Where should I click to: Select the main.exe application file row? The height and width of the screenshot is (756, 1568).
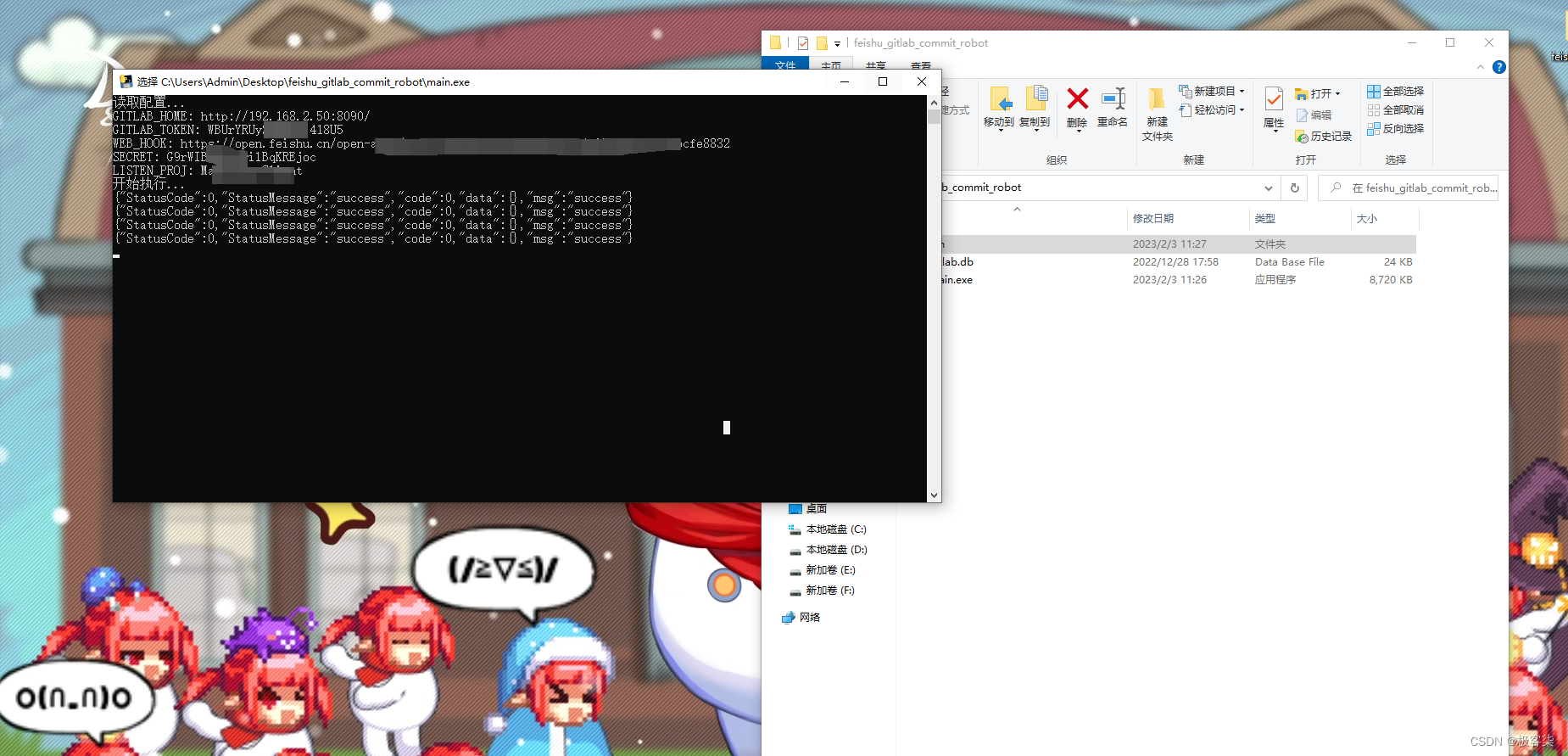coord(1178,280)
